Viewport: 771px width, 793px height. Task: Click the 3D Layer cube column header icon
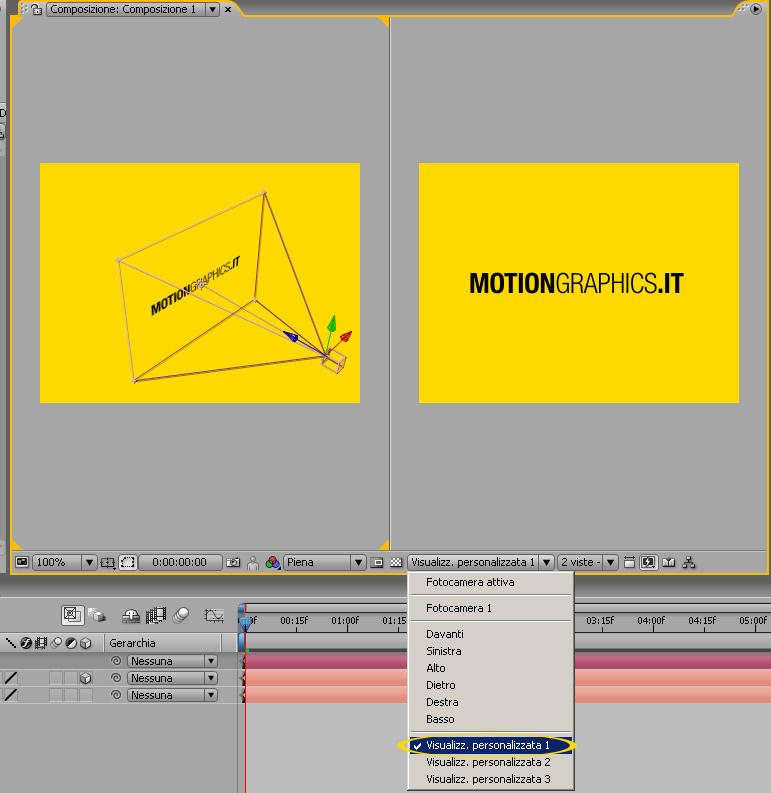[x=85, y=643]
